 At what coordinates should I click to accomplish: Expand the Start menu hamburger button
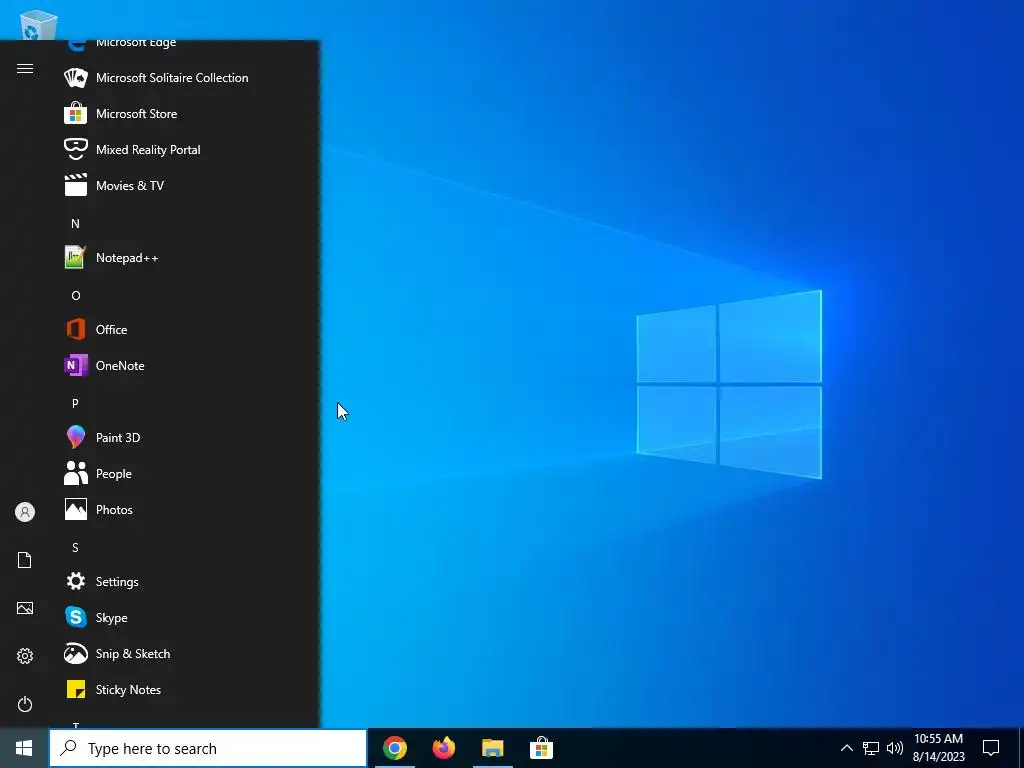click(x=25, y=69)
